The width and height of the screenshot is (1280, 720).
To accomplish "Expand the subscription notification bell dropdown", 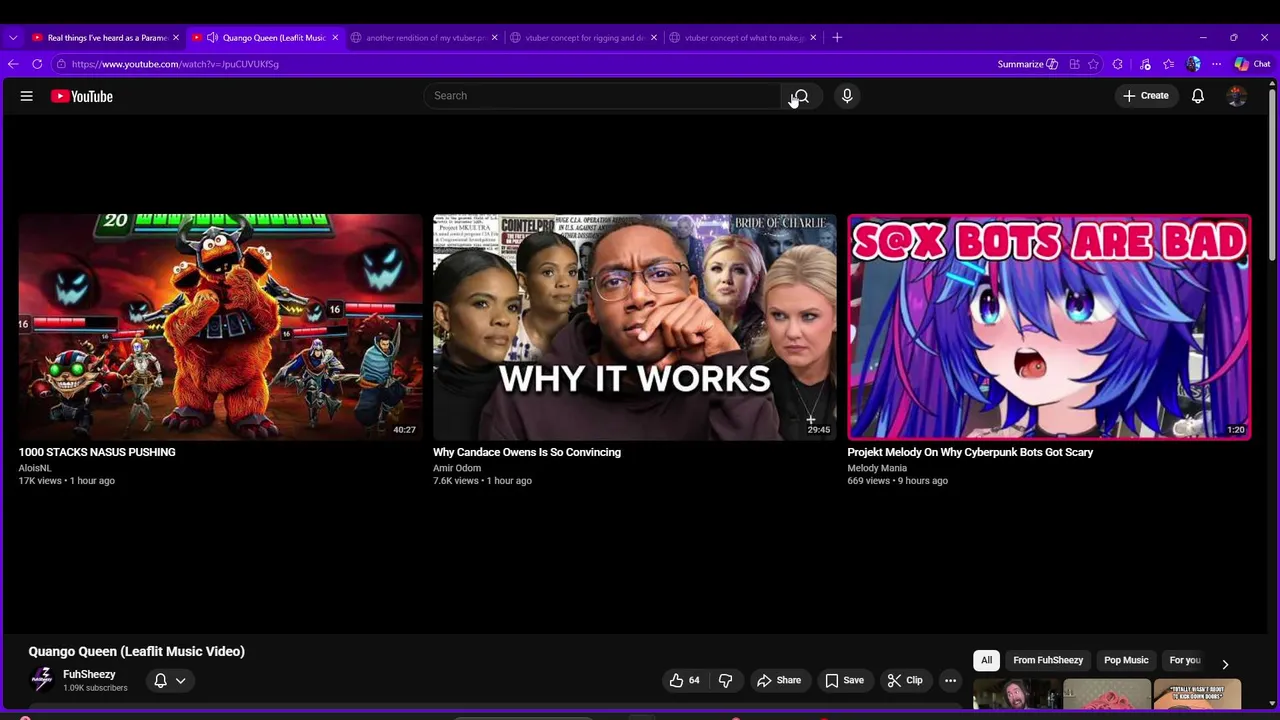I will [x=170, y=680].
